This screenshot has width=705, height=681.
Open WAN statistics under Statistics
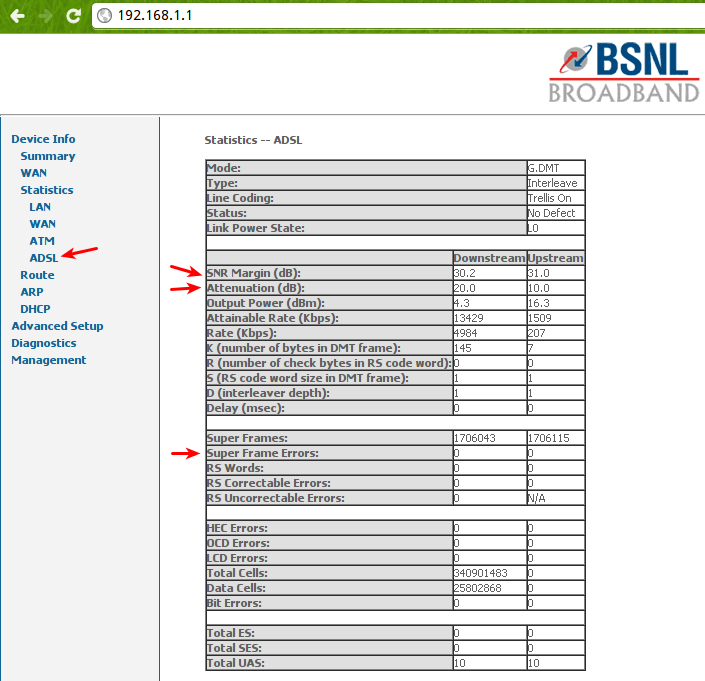click(x=42, y=224)
